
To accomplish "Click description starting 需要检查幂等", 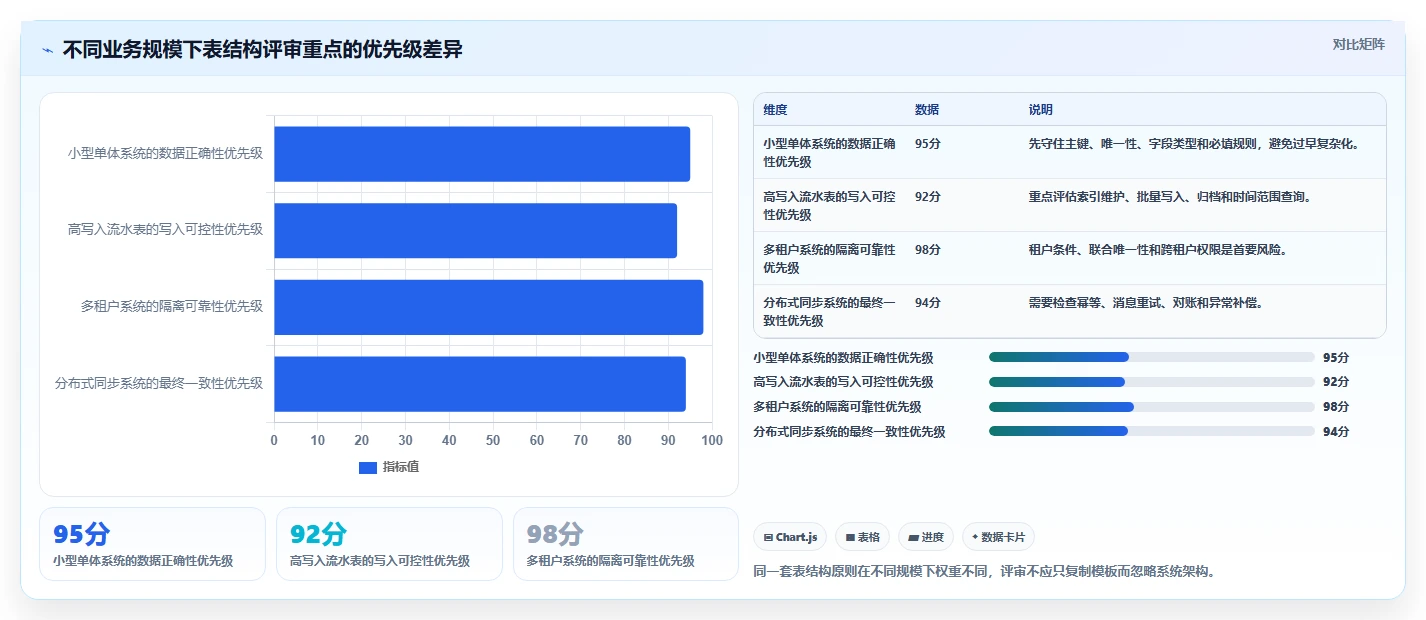I will (x=1146, y=303).
